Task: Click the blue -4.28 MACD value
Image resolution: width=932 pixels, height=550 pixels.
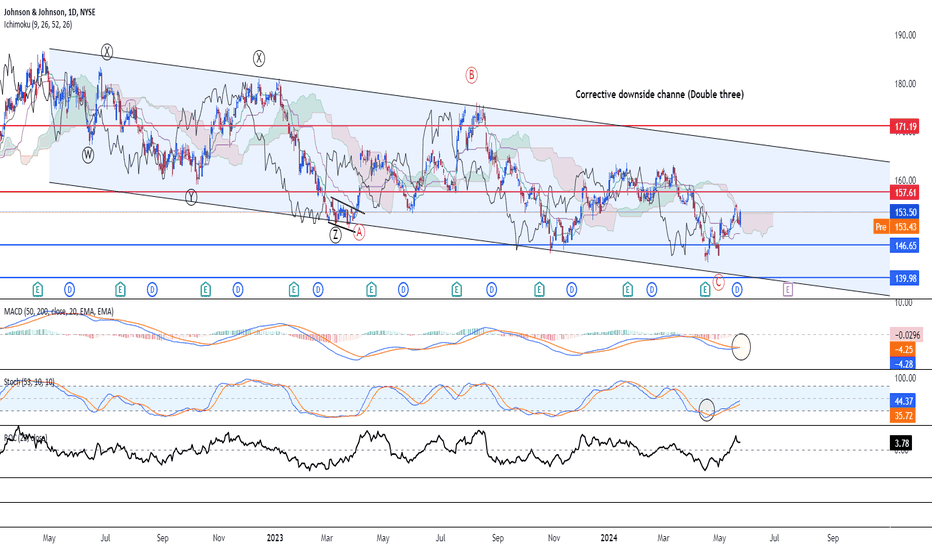Action: [x=904, y=363]
